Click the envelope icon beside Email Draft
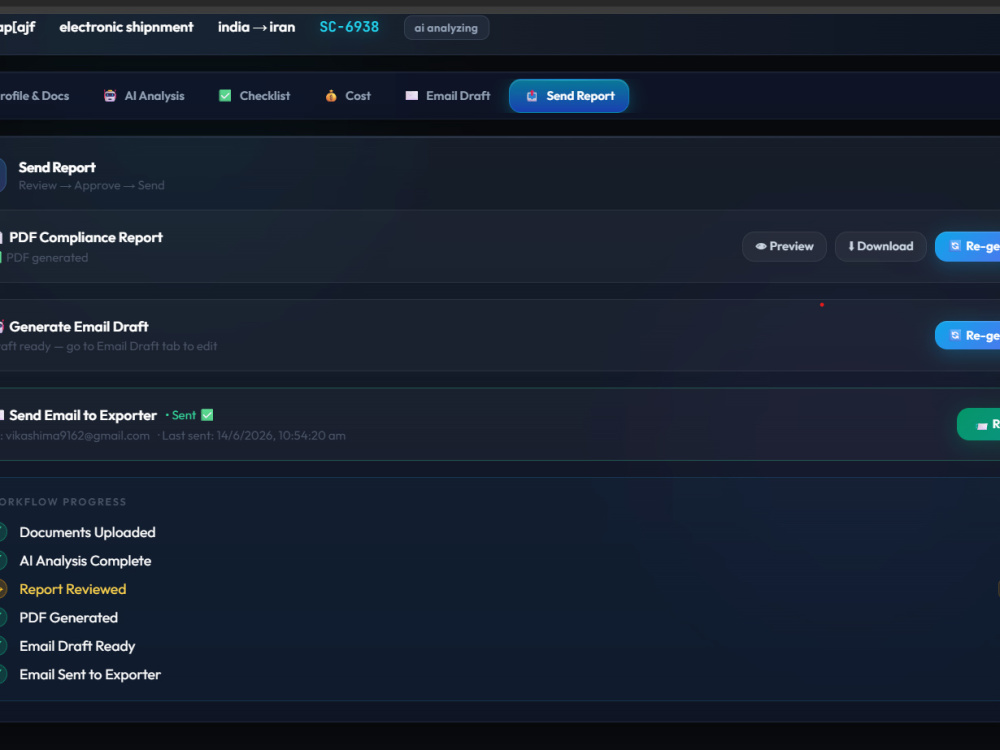1000x750 pixels. 412,96
